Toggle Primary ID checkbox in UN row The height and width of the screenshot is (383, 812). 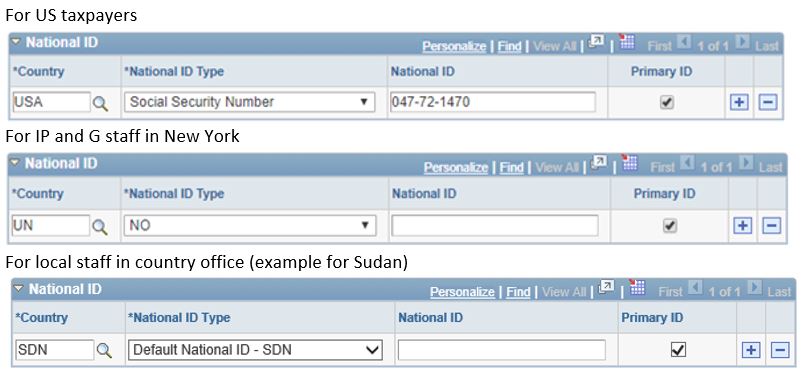tap(670, 226)
